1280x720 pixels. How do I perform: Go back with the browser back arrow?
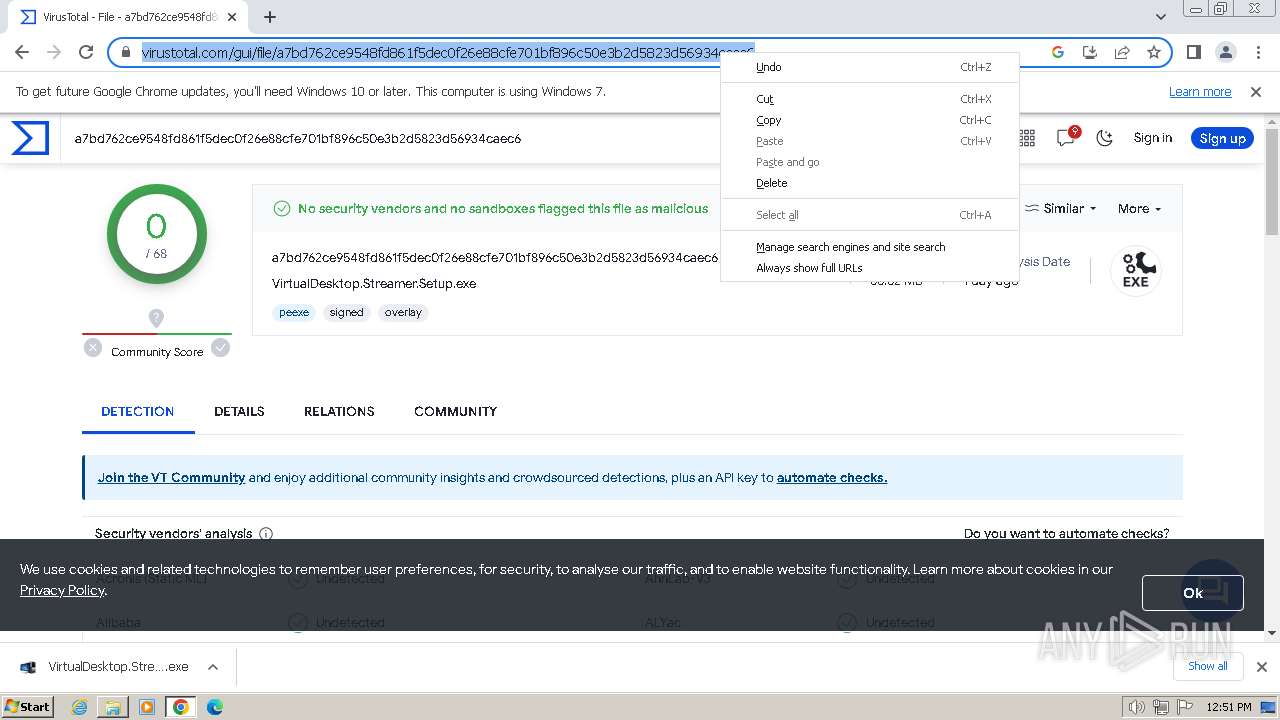tap(22, 52)
